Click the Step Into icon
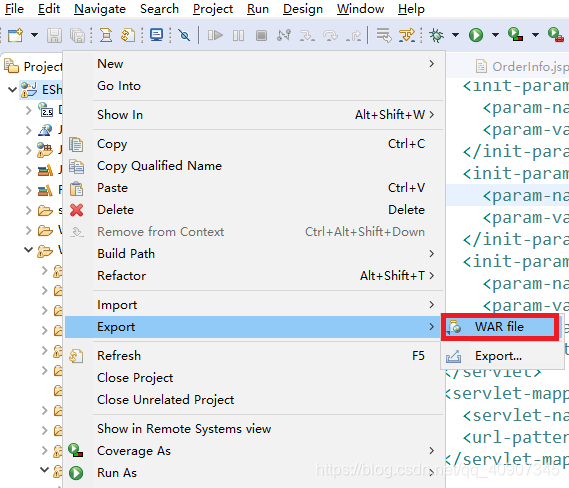 (x=307, y=36)
